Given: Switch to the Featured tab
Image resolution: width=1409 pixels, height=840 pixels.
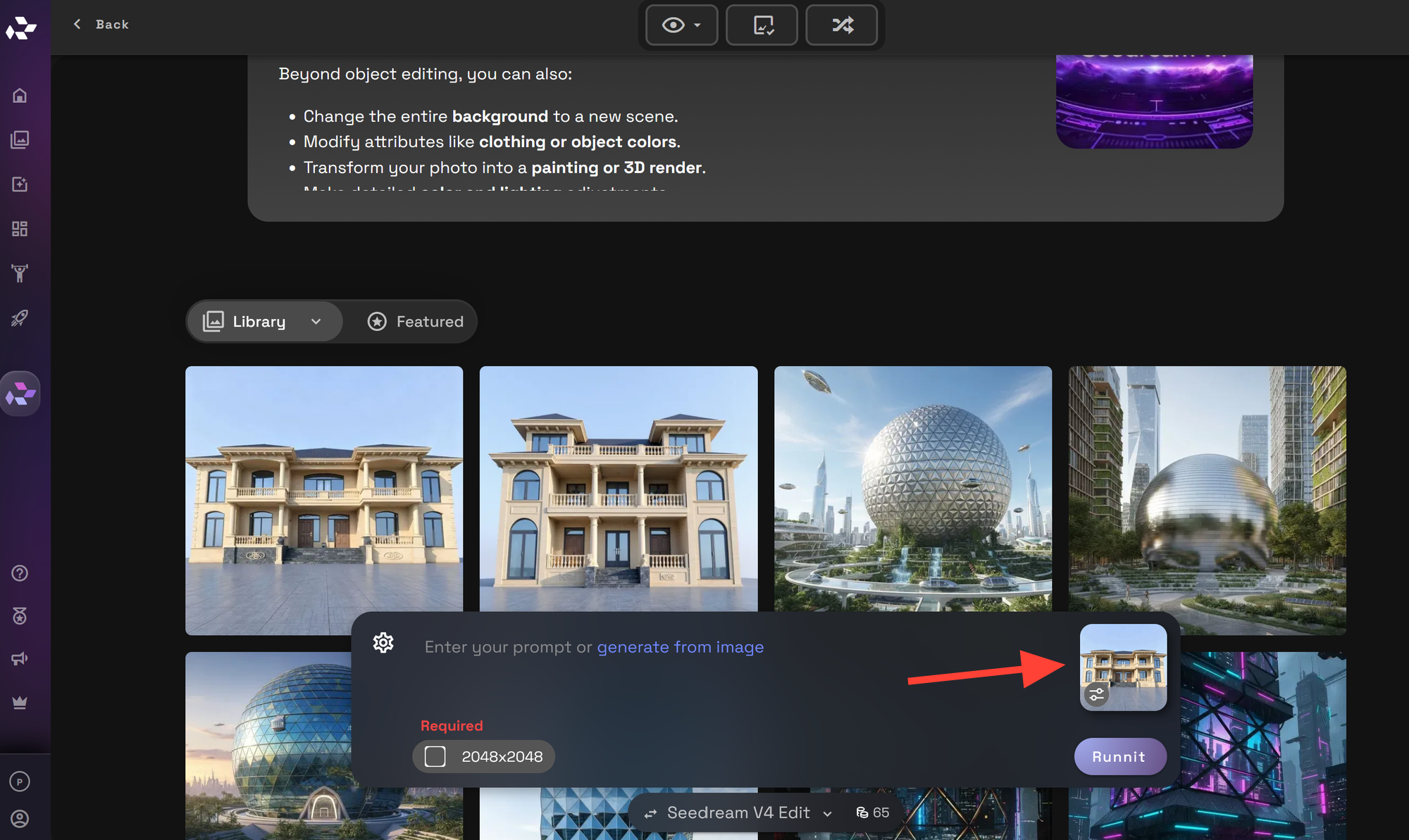Looking at the screenshot, I should tap(416, 322).
